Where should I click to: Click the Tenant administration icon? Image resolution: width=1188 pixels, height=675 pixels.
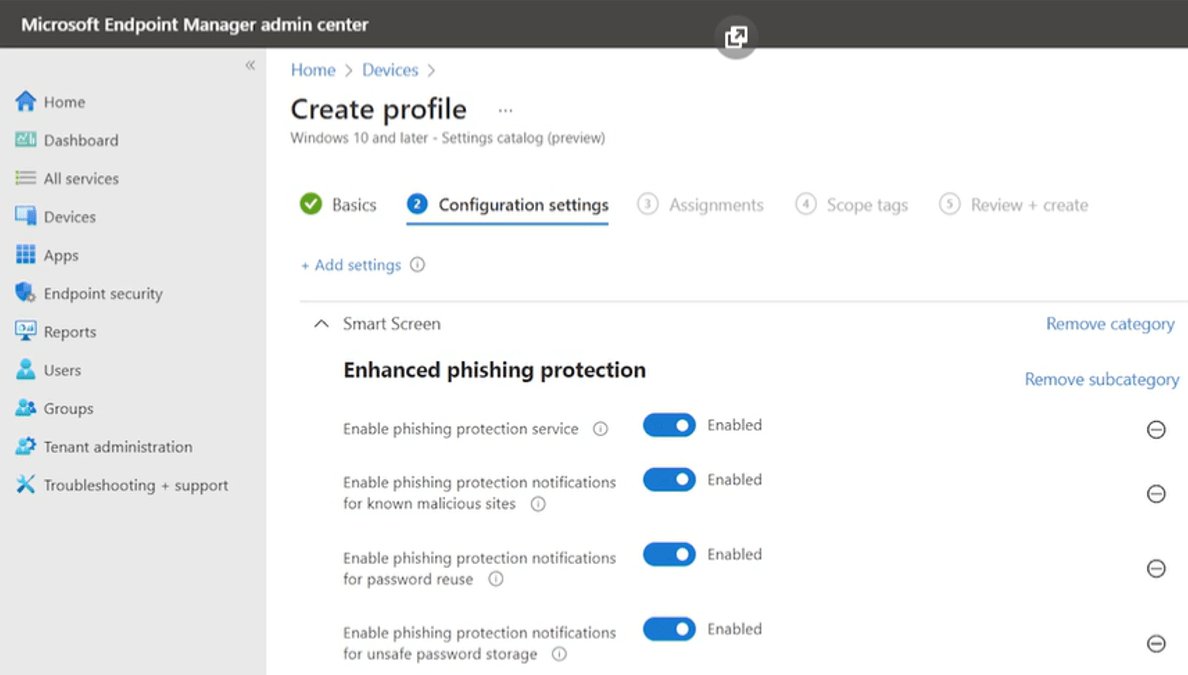[x=25, y=446]
